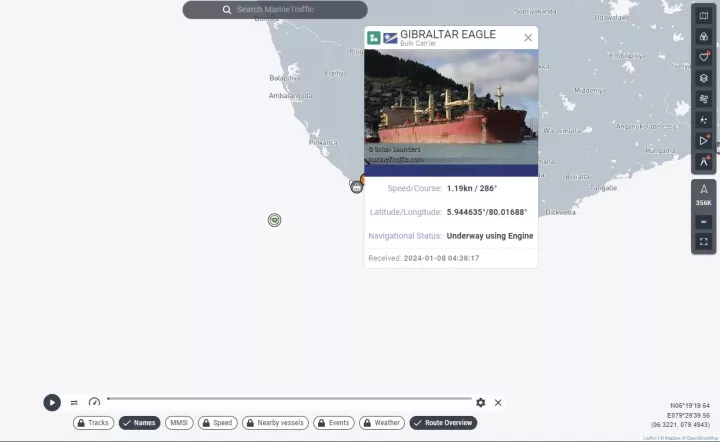Enter fullscreen map mode

pyautogui.click(x=703, y=241)
